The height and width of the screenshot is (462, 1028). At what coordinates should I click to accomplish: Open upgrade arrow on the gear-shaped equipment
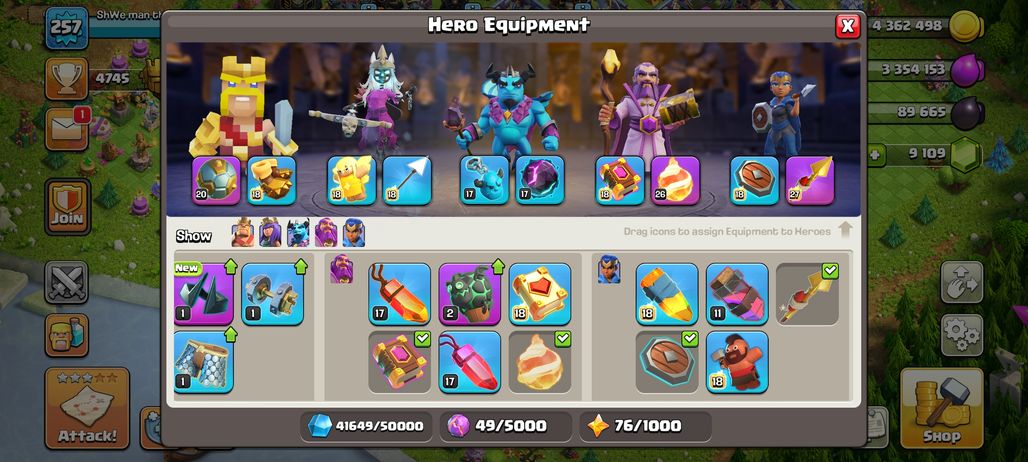[x=300, y=267]
